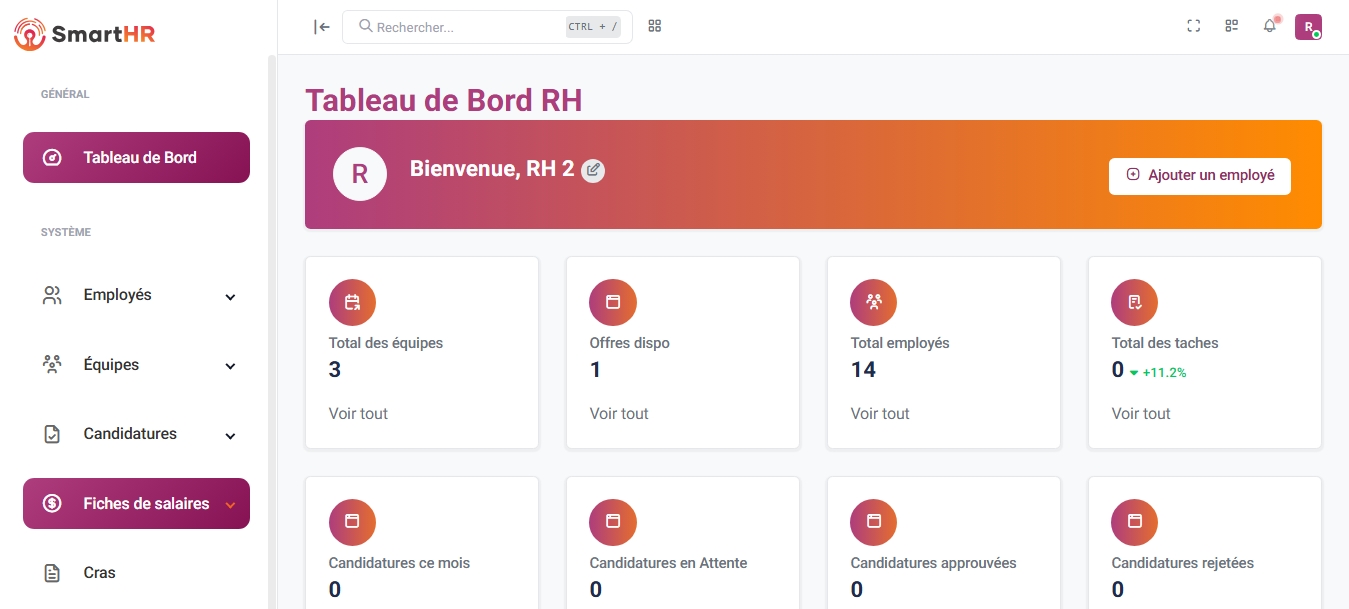The width and height of the screenshot is (1349, 609).
Task: Open the apps grid icon beside search
Action: (x=655, y=25)
